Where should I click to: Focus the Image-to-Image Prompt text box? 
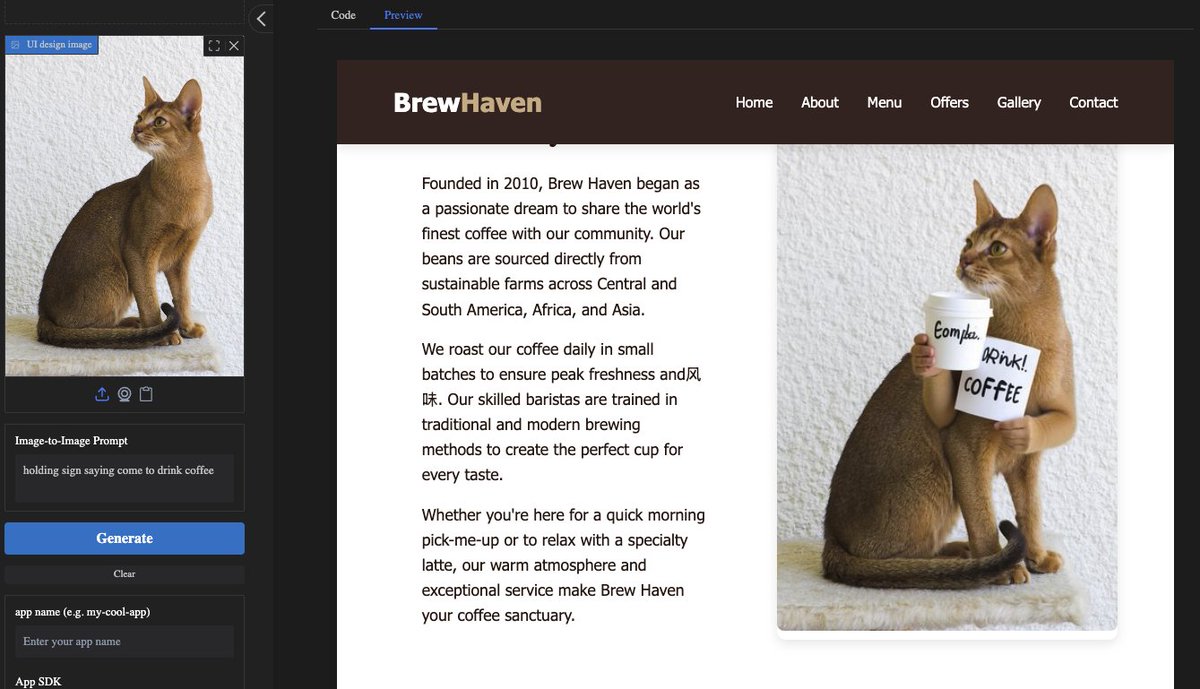click(x=124, y=478)
